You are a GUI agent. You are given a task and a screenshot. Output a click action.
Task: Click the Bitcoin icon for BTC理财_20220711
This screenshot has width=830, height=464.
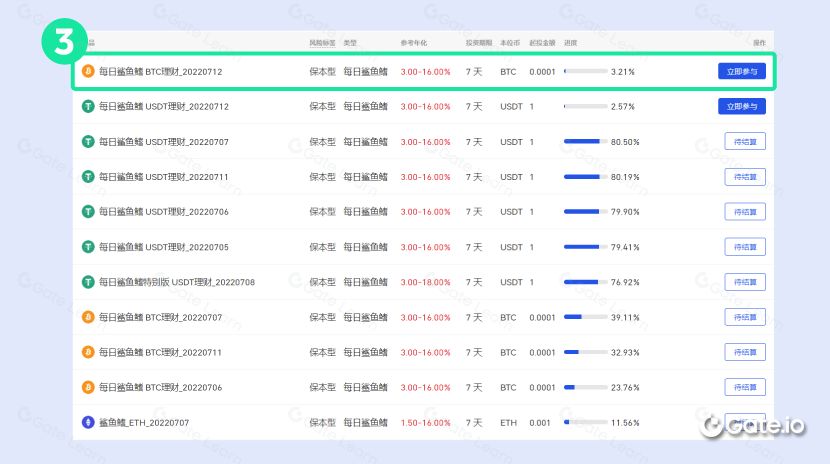pos(88,352)
